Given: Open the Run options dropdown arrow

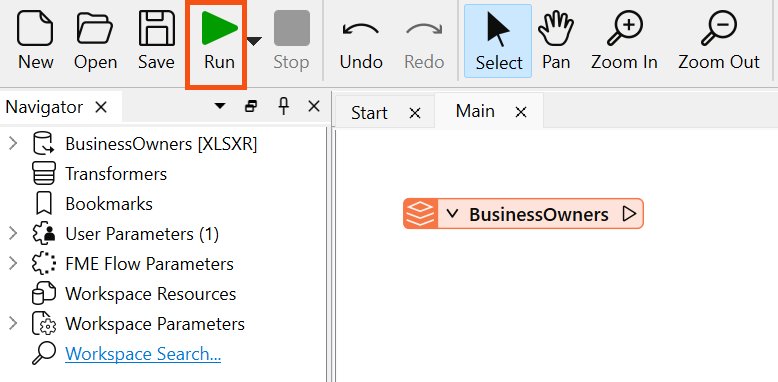Looking at the screenshot, I should tap(254, 42).
